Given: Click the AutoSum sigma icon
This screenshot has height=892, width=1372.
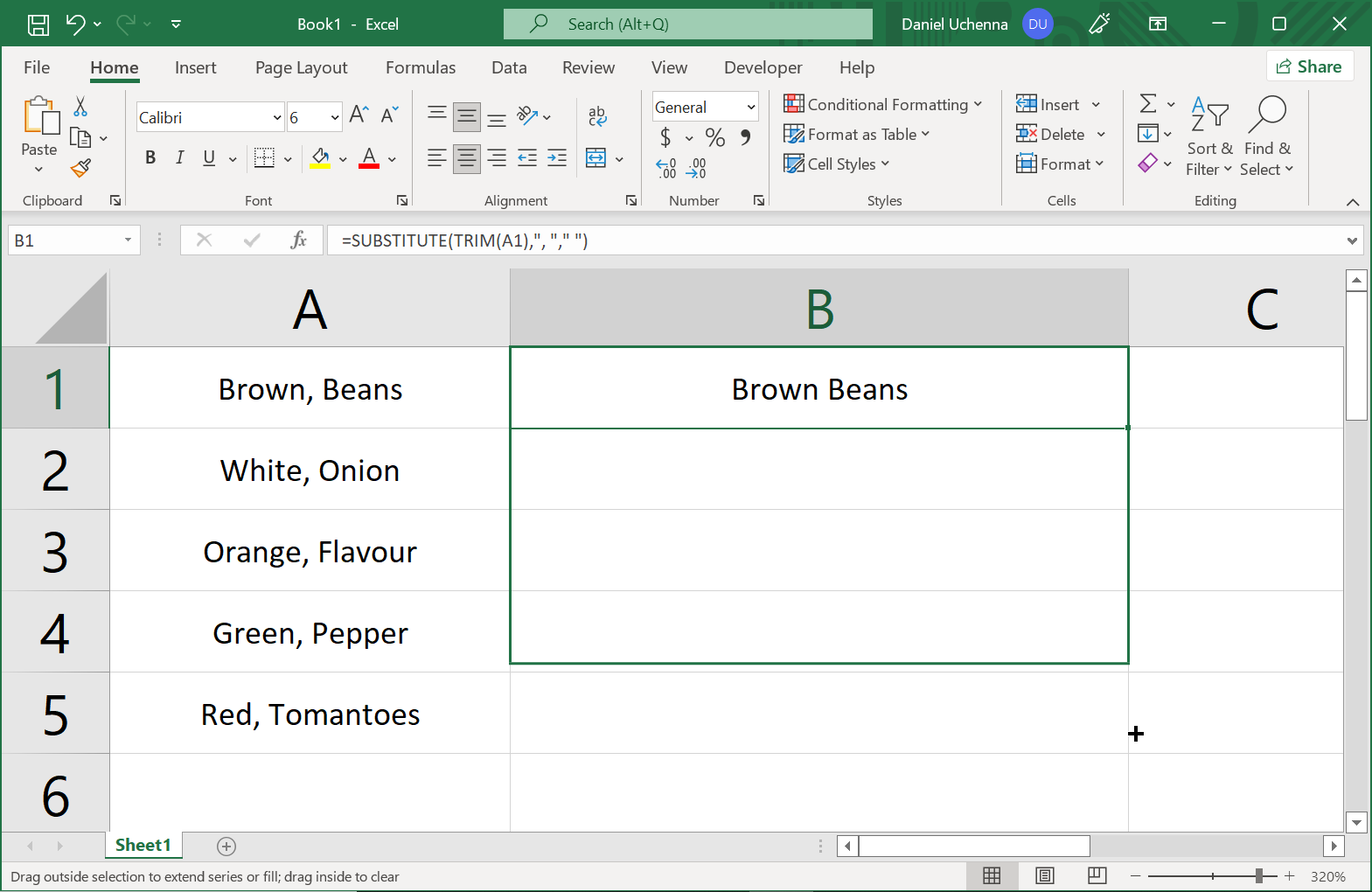Looking at the screenshot, I should [x=1148, y=104].
